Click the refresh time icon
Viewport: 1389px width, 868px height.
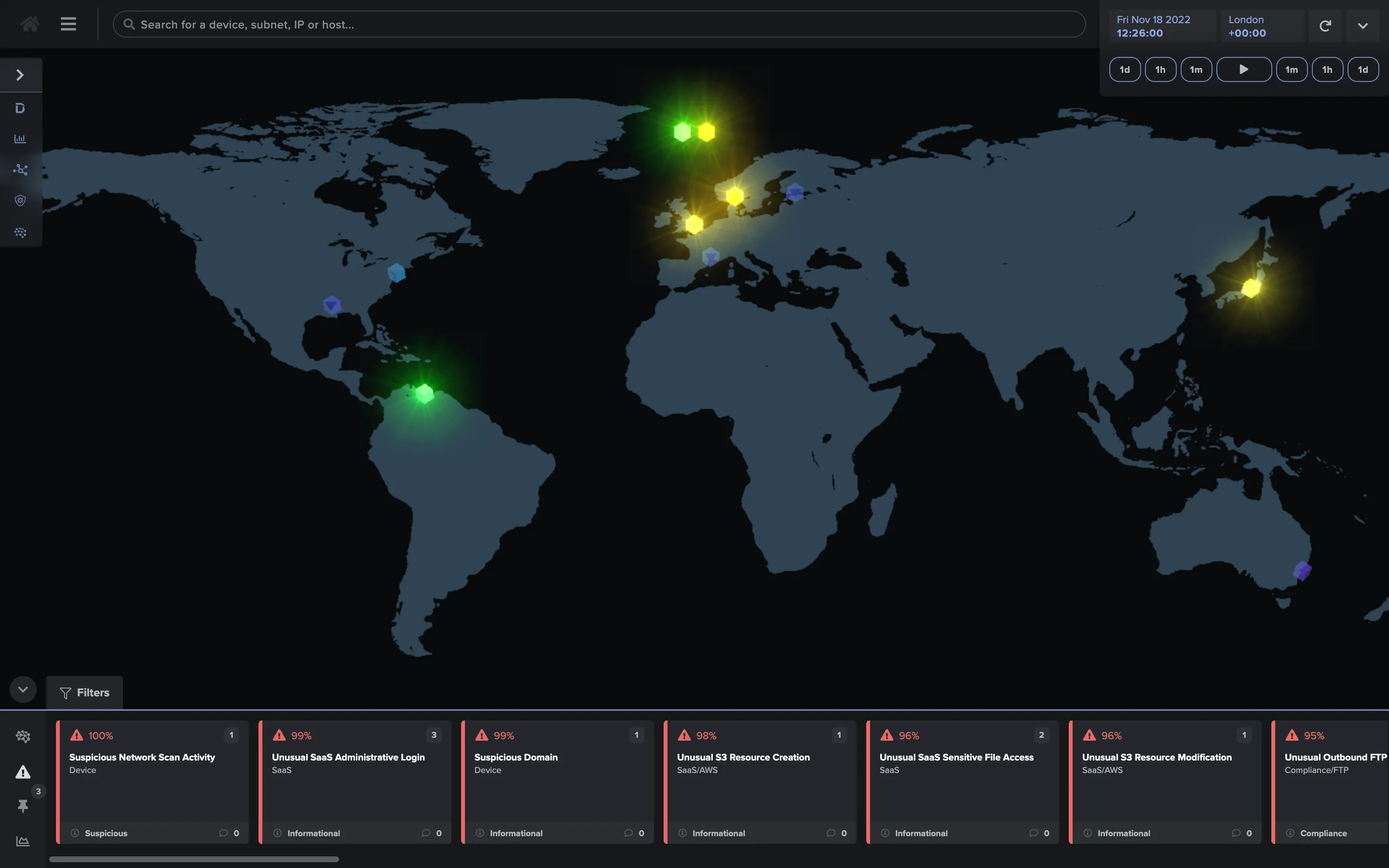[1325, 26]
